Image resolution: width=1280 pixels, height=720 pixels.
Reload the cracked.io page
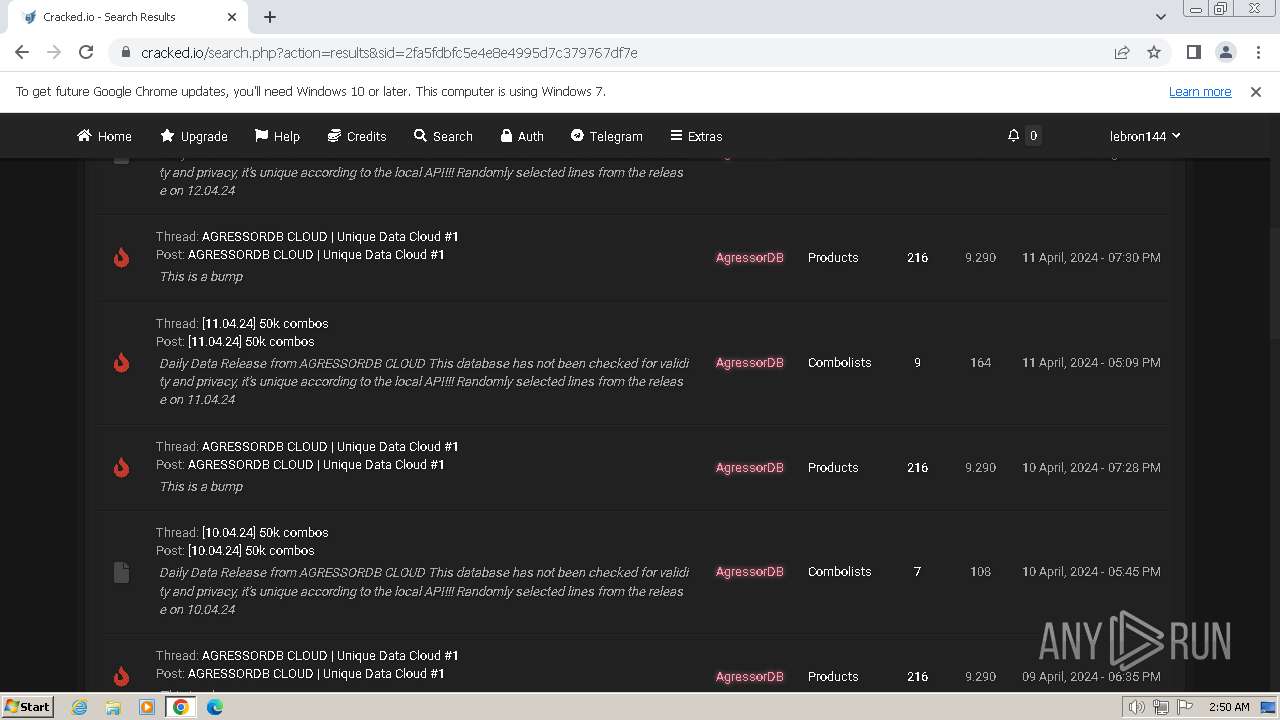[86, 52]
